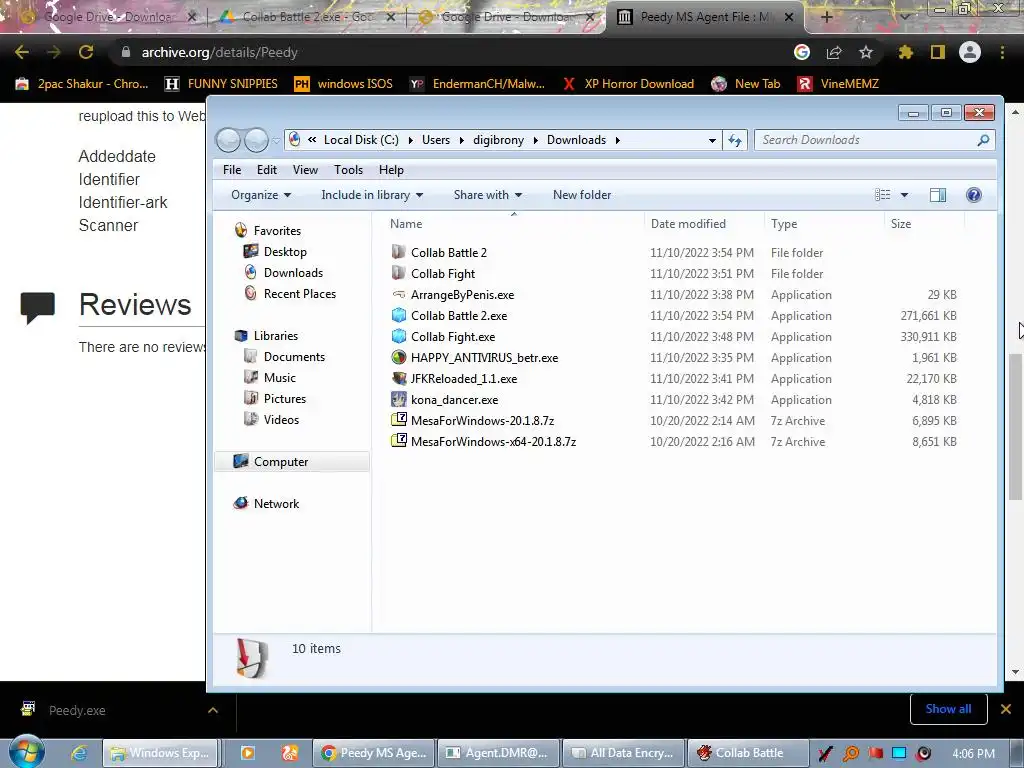1024x768 pixels.
Task: Switch to Collab Battle 2.exe Chrome tab
Action: click(x=307, y=17)
